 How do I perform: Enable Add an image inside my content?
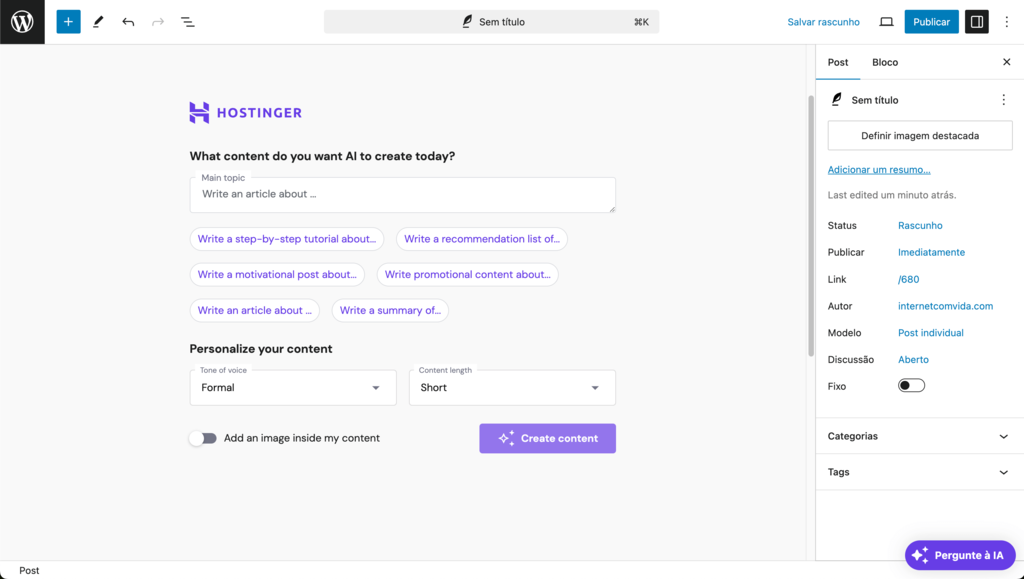tap(203, 438)
